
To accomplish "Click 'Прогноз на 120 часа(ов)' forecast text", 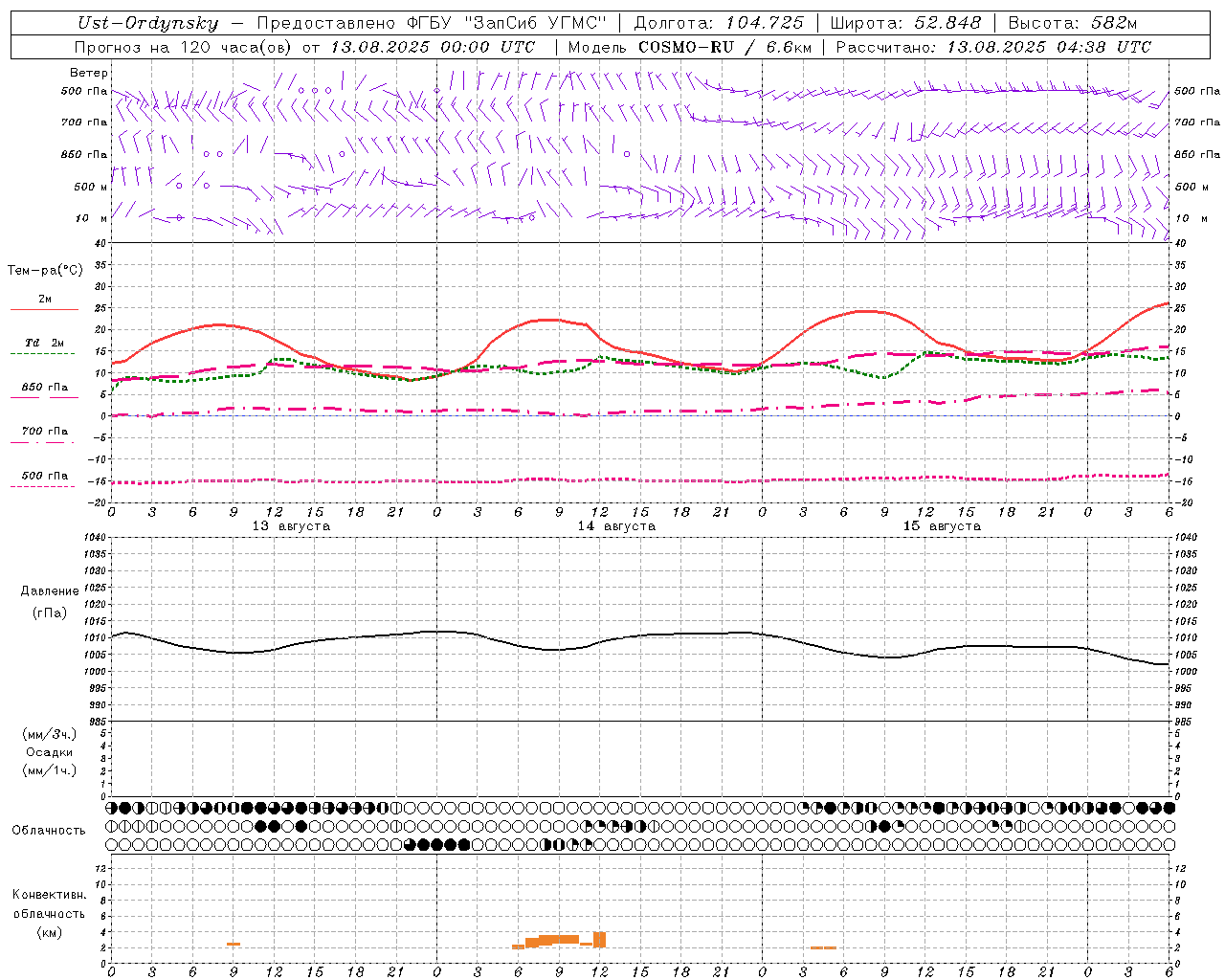I will point(184,47).
